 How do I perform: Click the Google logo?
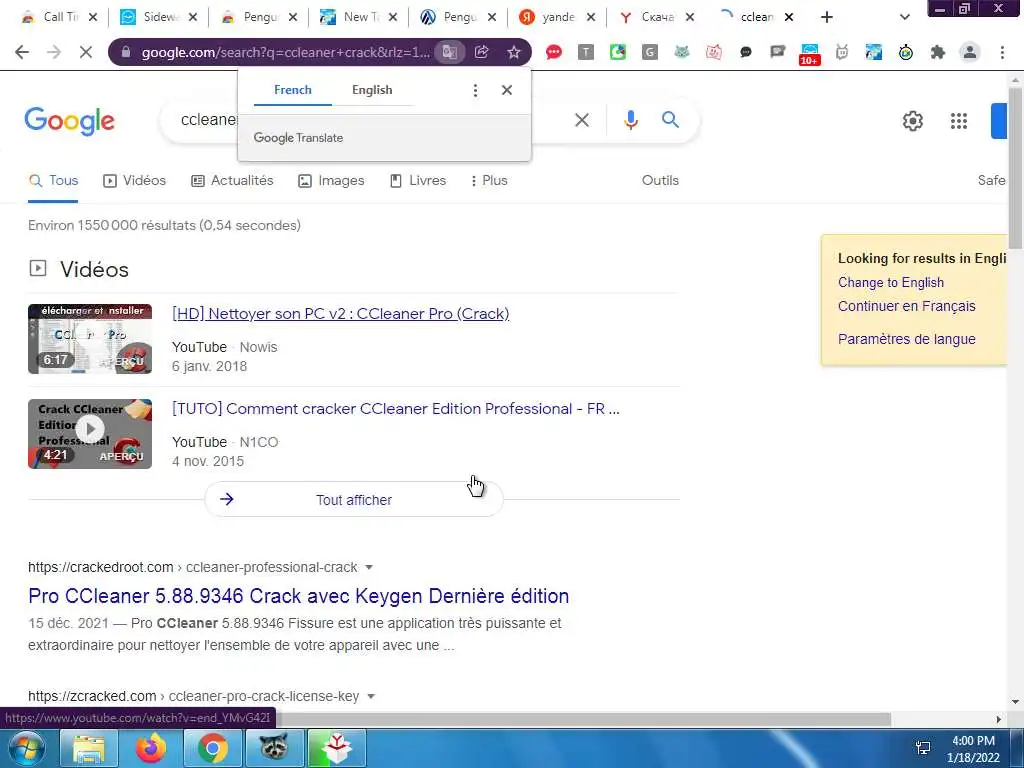69,121
